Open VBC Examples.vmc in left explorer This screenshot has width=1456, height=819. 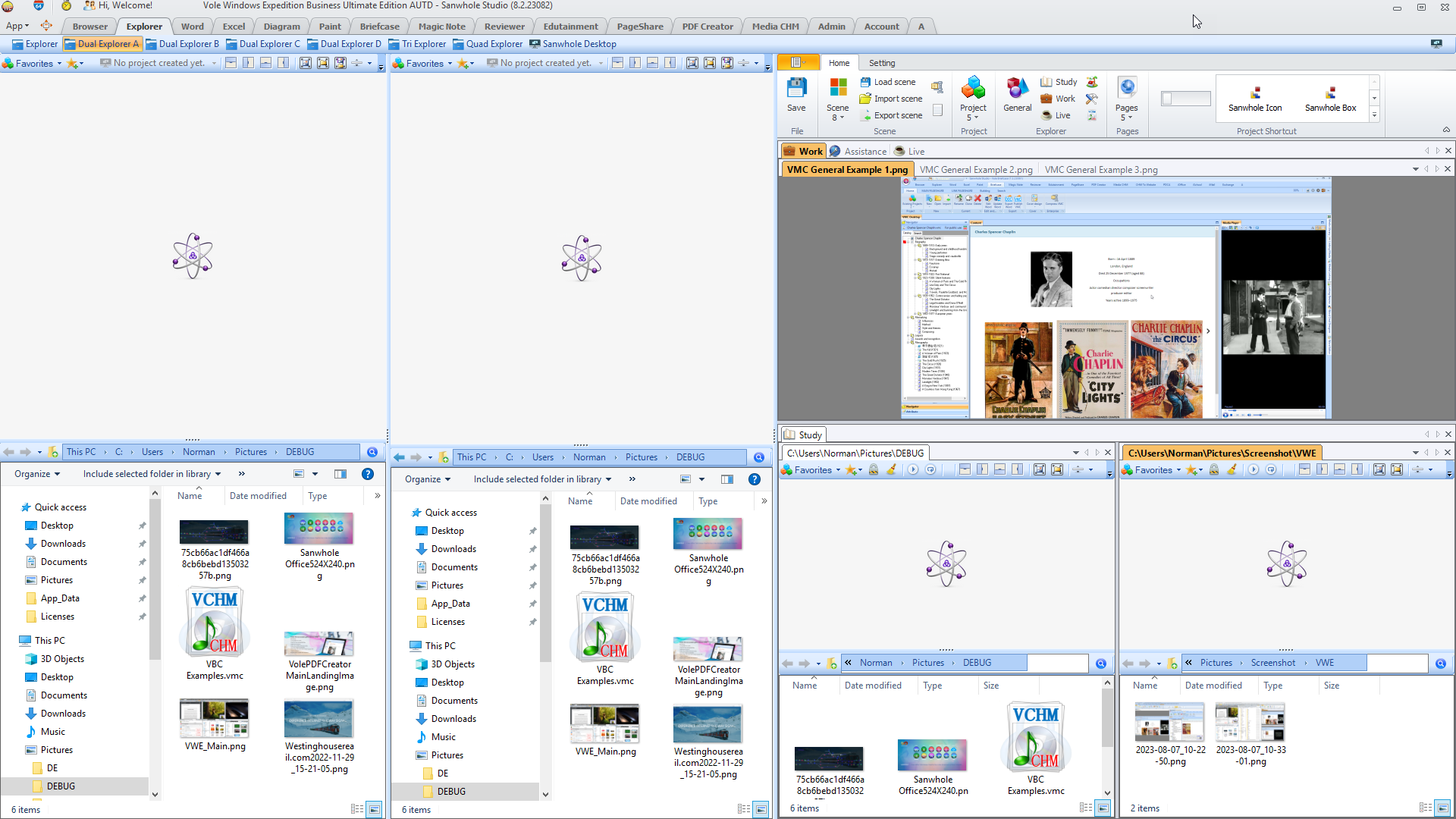point(215,634)
